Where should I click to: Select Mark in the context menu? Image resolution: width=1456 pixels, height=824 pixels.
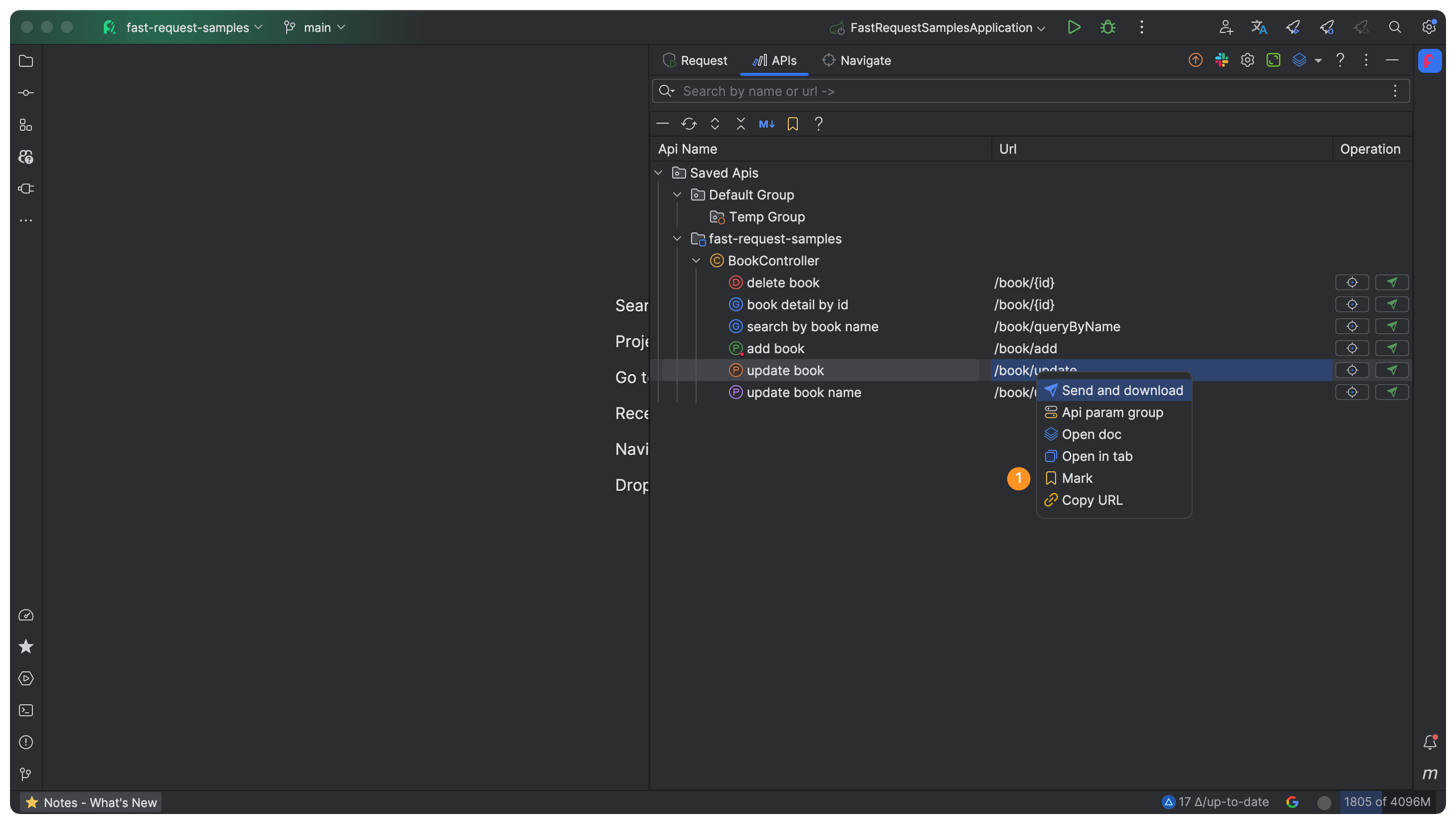(1077, 478)
